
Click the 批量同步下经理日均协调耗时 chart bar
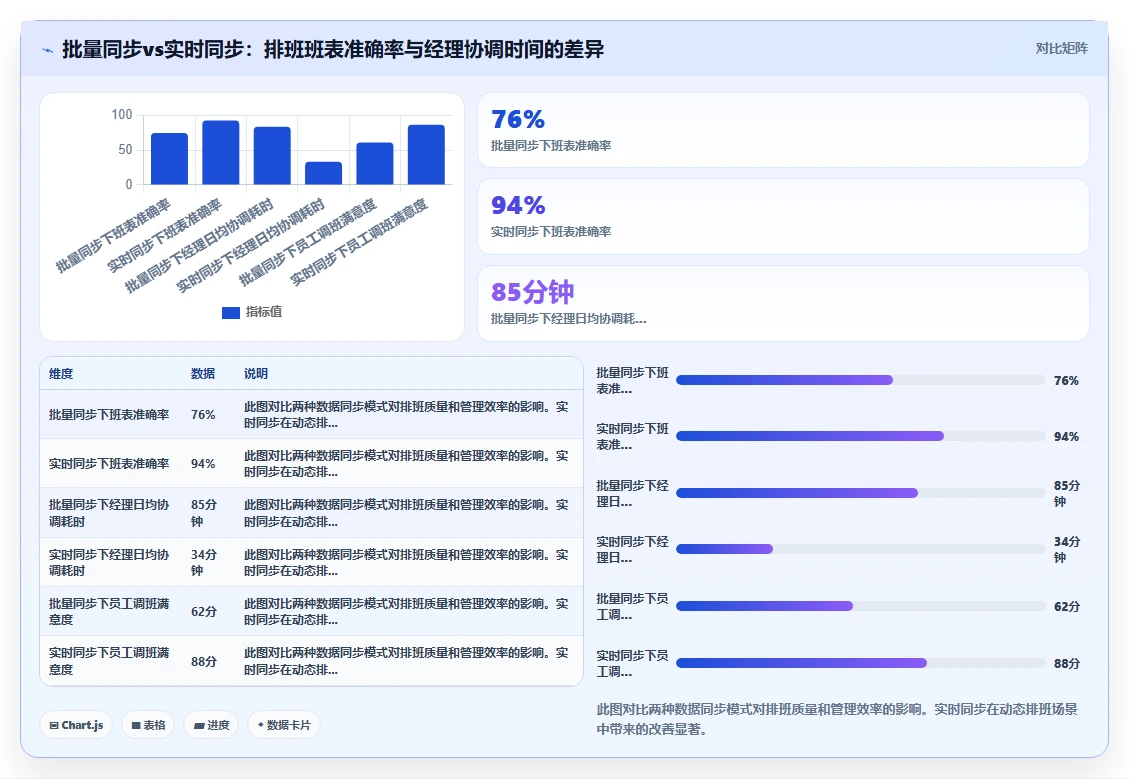(272, 156)
